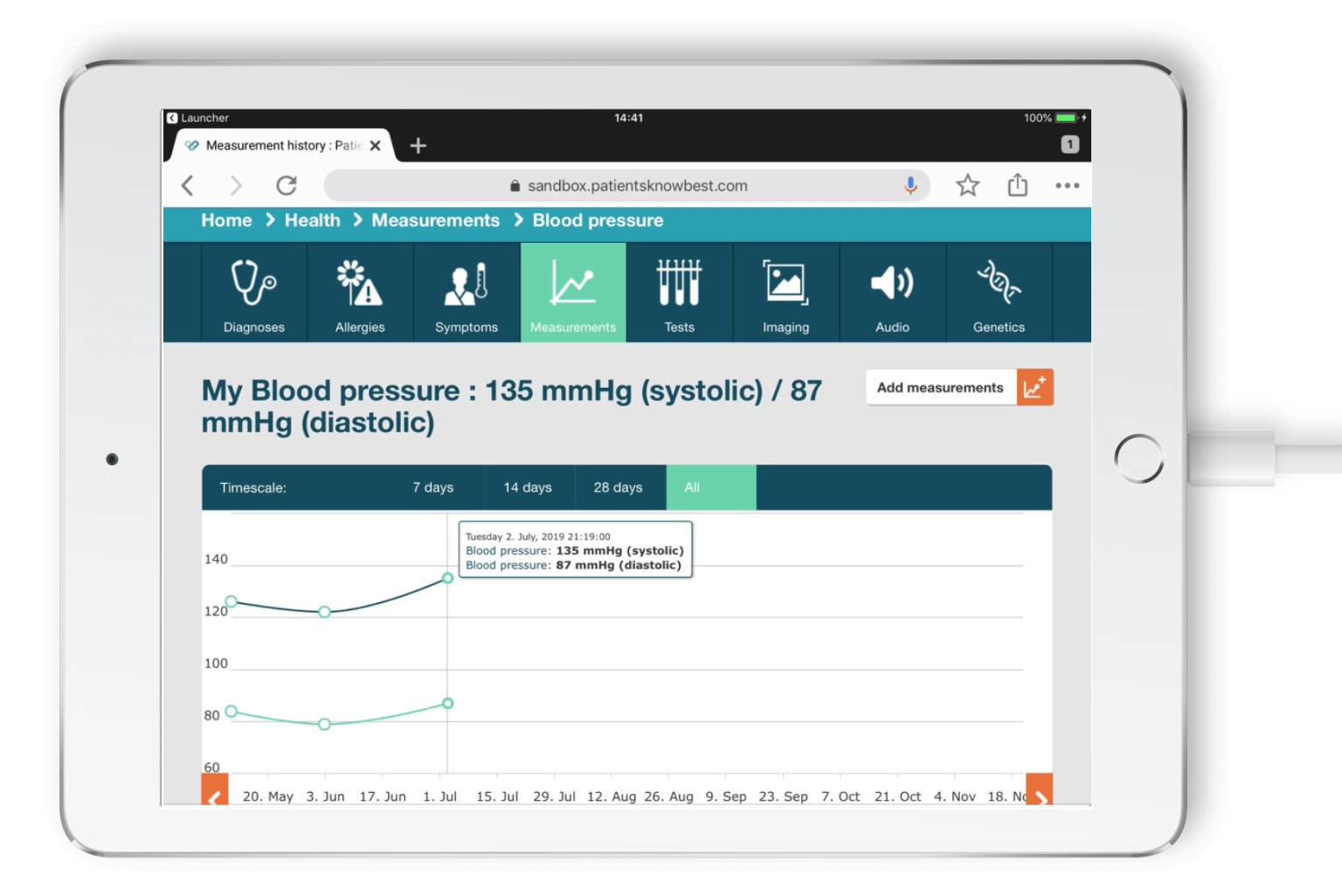Go to the Symptoms section
1342x896 pixels.
tap(467, 293)
